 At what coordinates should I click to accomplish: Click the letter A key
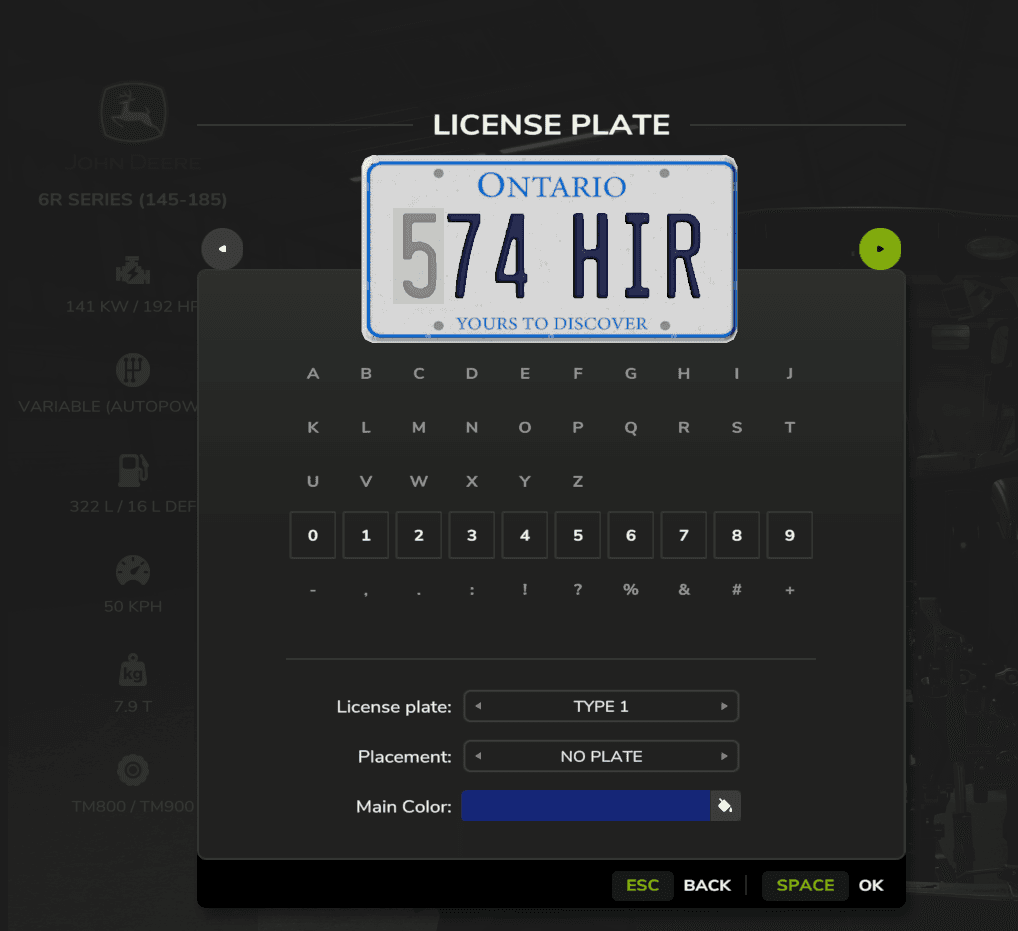point(313,373)
